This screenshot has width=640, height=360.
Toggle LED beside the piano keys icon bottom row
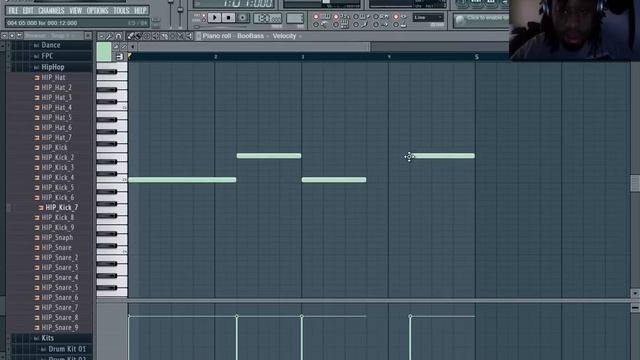coord(336,25)
